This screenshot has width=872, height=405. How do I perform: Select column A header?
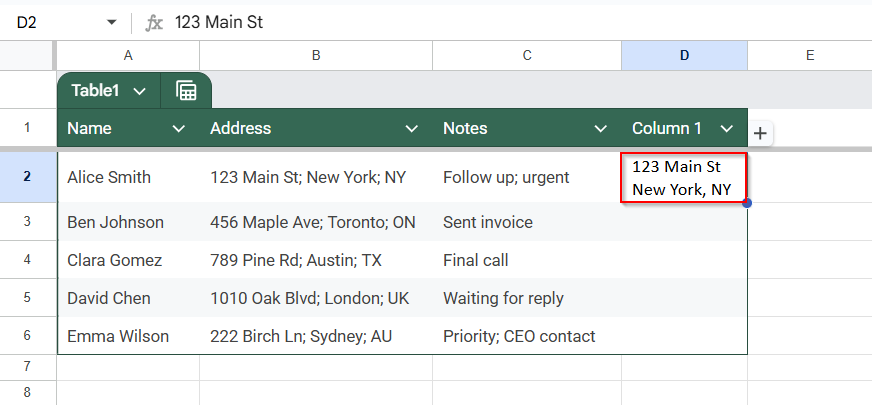[x=128, y=55]
